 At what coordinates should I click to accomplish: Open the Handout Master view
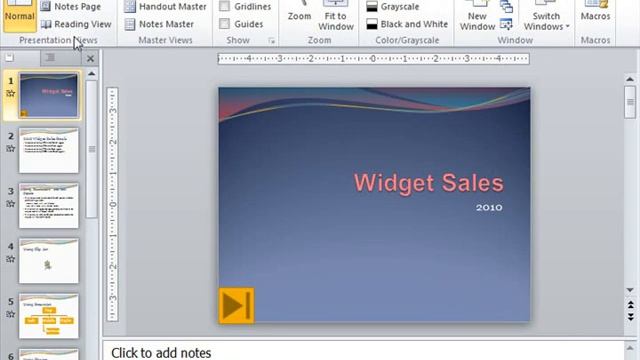coord(165,7)
